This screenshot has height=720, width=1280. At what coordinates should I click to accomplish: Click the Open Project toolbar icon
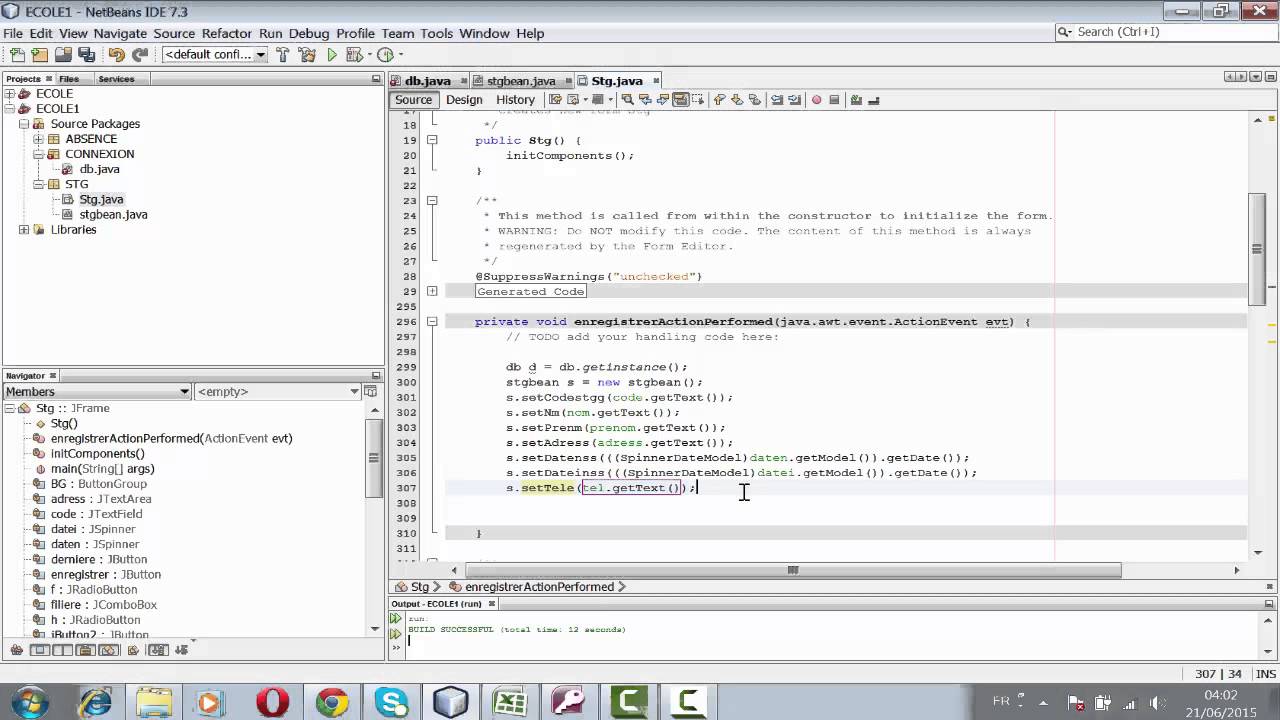coord(63,55)
